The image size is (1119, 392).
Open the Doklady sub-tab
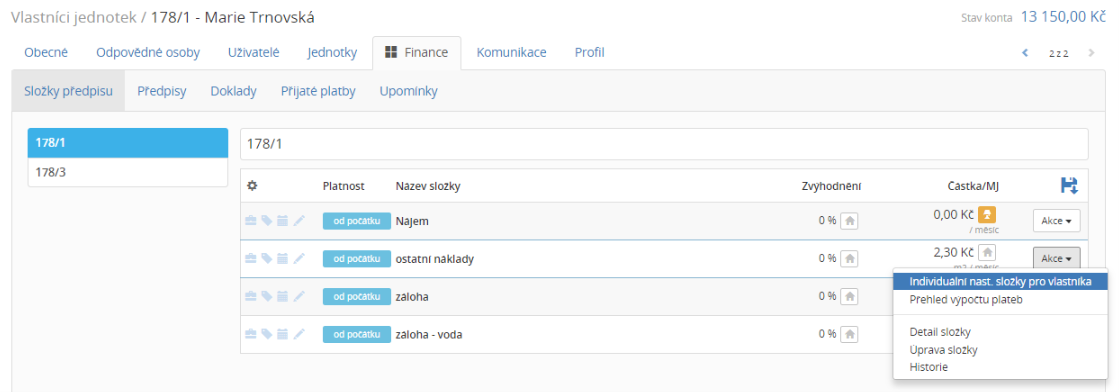coord(233,91)
